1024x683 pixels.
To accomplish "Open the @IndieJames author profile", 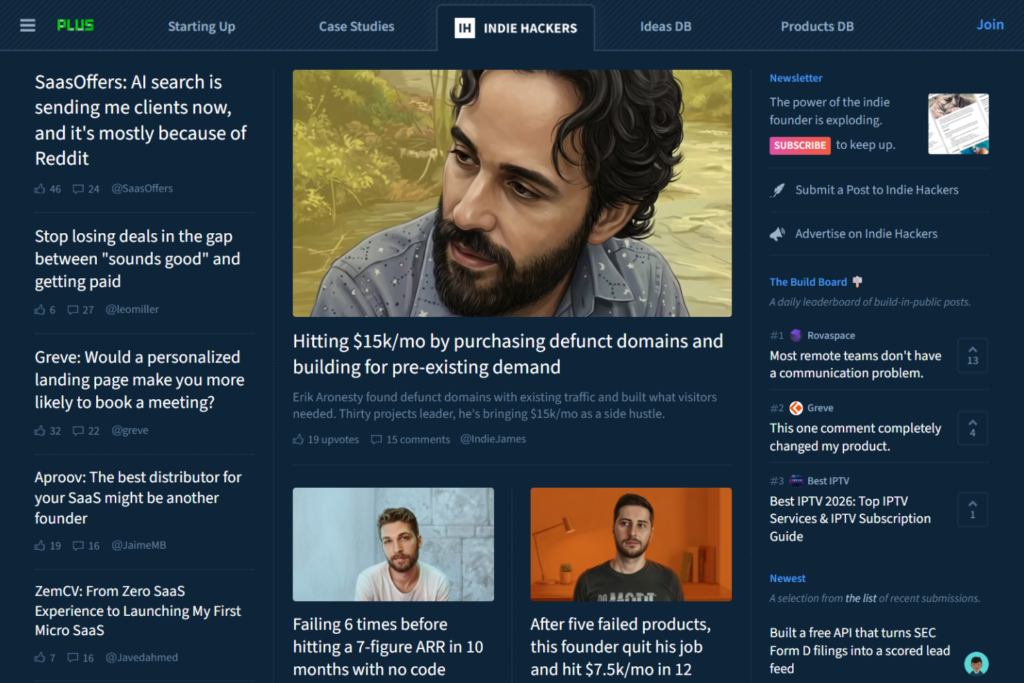I will click(493, 439).
